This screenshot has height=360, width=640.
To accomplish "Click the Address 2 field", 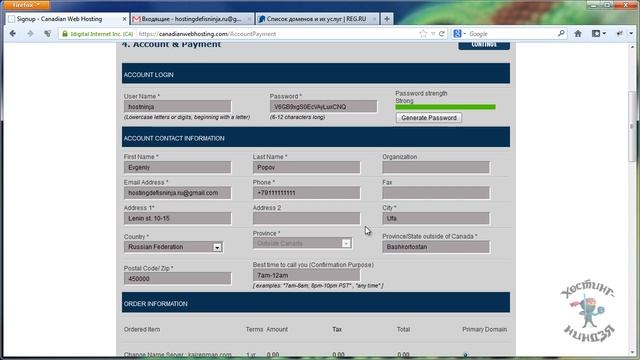I will pyautogui.click(x=306, y=218).
